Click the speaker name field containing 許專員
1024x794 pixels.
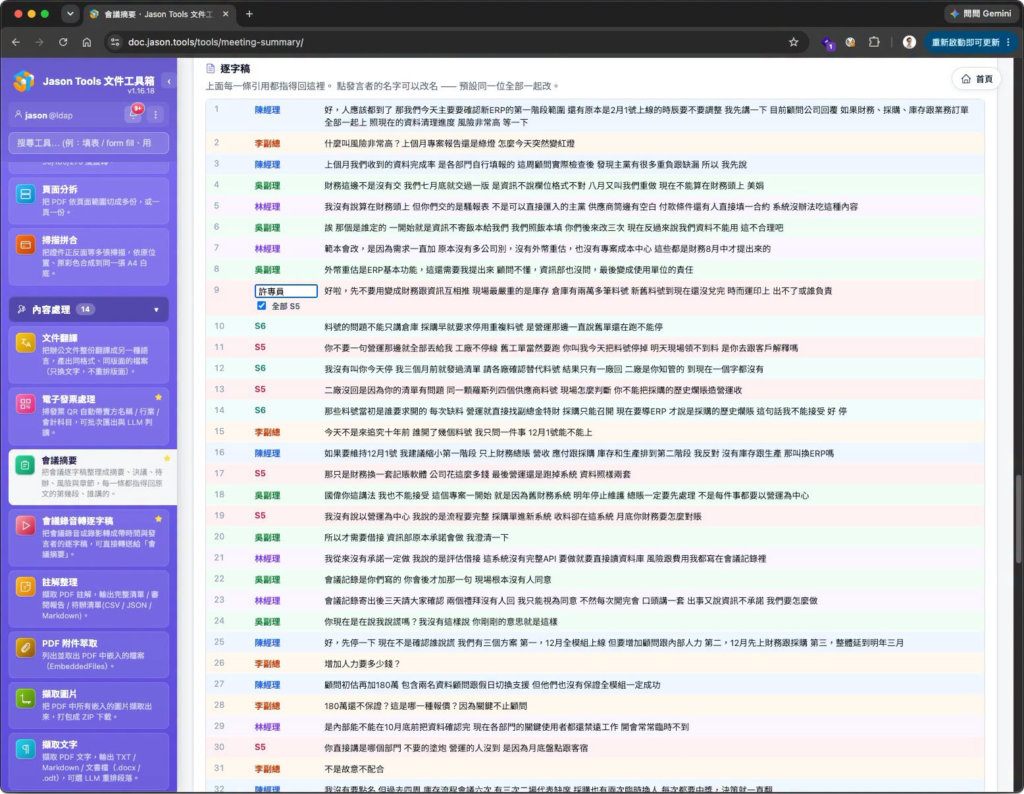(x=286, y=291)
